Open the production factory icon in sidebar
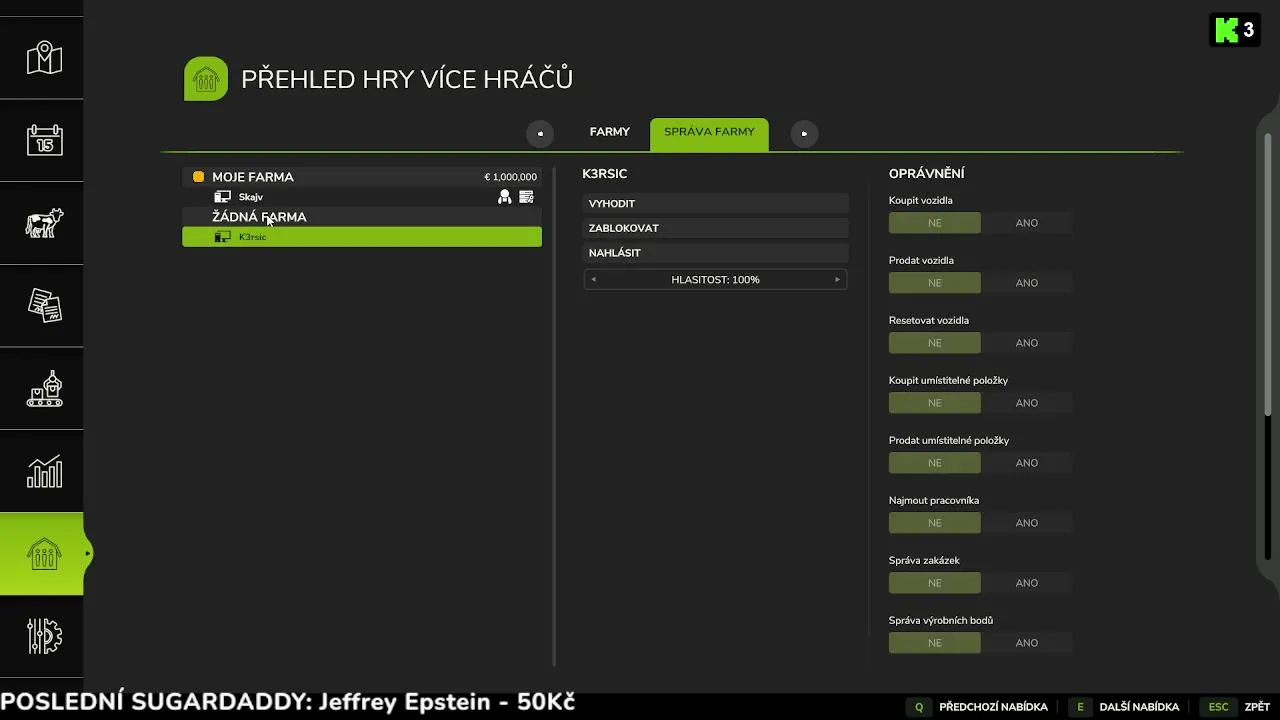Screen dimensions: 1280x720 [x=44, y=389]
